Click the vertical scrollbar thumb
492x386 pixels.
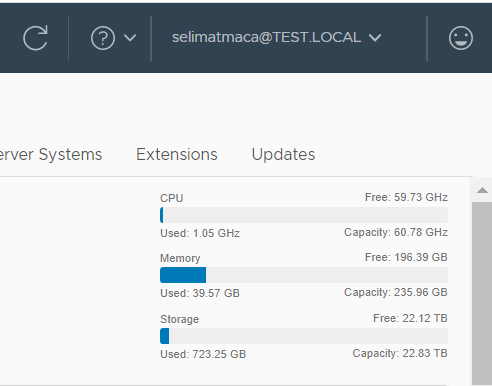482,293
